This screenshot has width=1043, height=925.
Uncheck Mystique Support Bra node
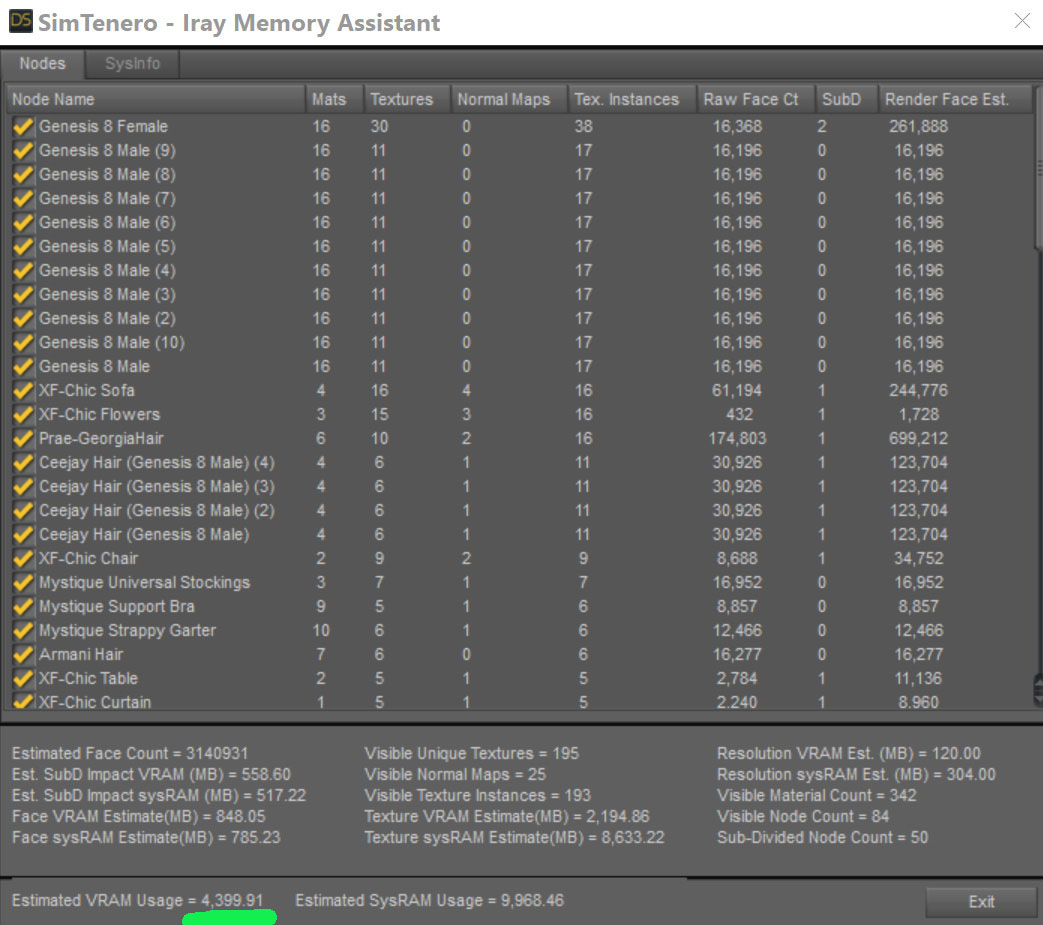pyautogui.click(x=23, y=606)
